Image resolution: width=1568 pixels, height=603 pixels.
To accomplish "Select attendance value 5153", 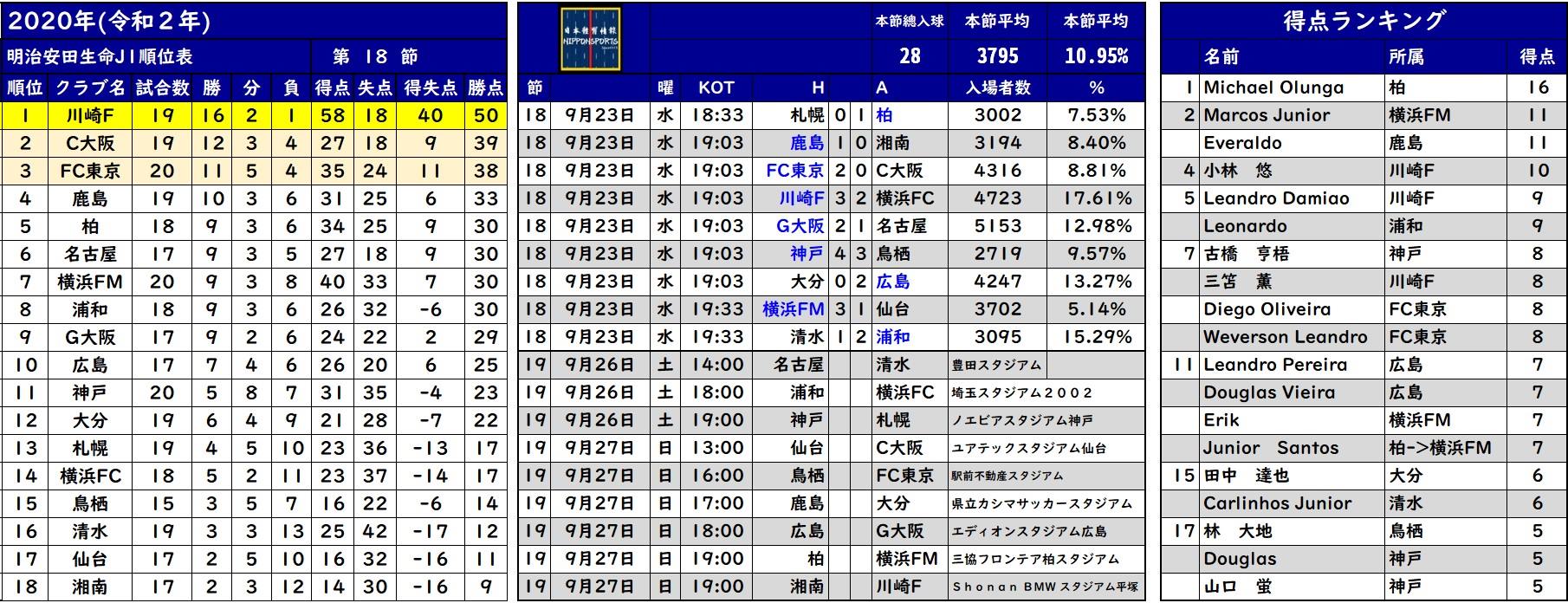I will point(998,226).
